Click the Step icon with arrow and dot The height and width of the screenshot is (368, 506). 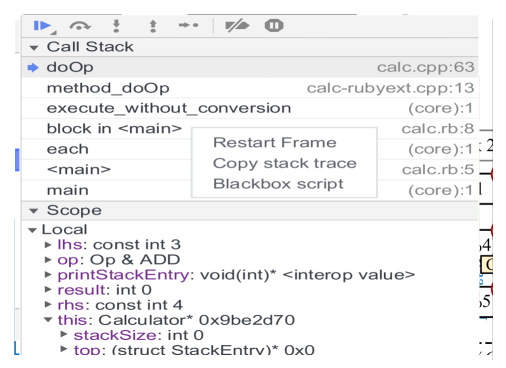tap(189, 25)
